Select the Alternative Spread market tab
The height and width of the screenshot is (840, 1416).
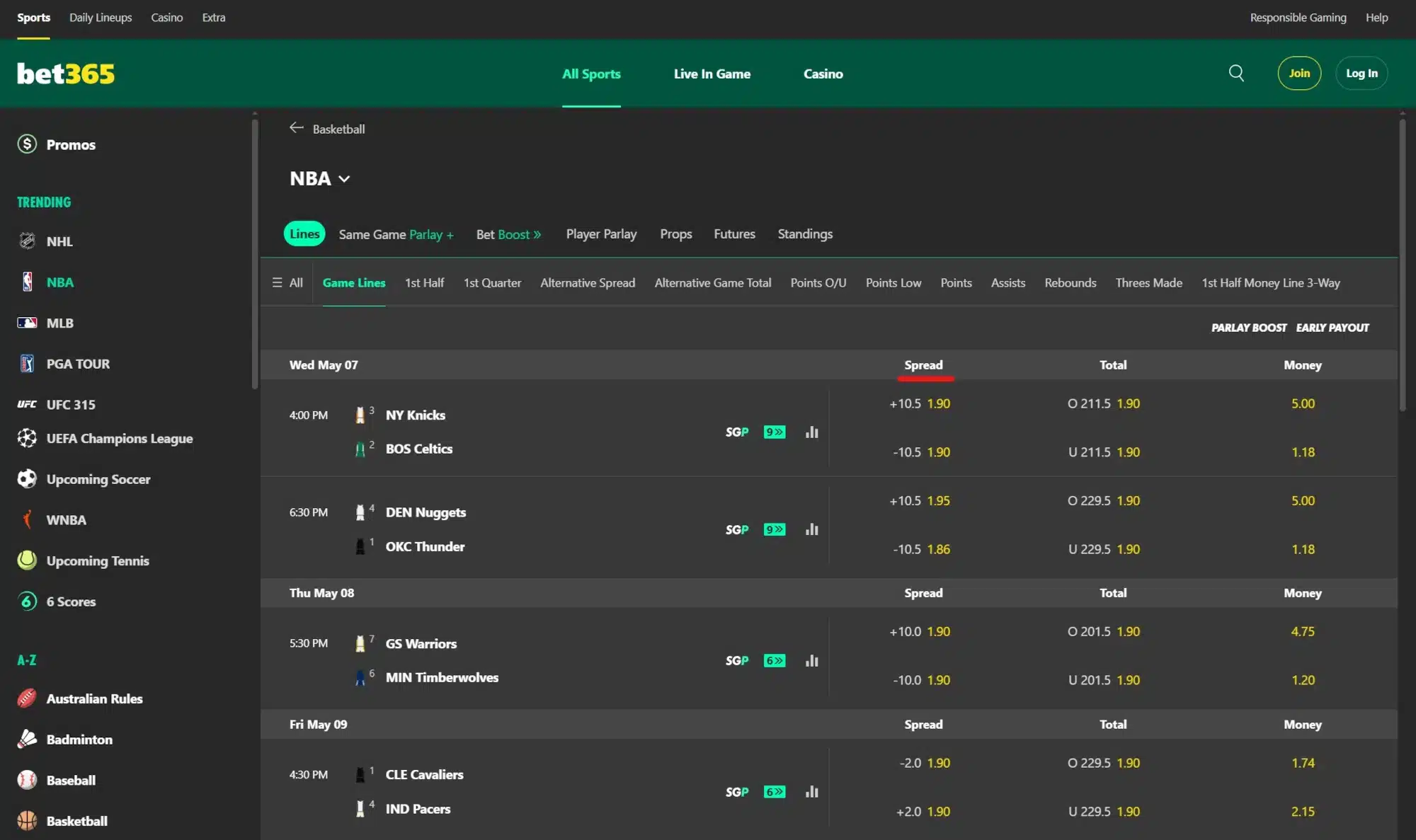click(588, 282)
